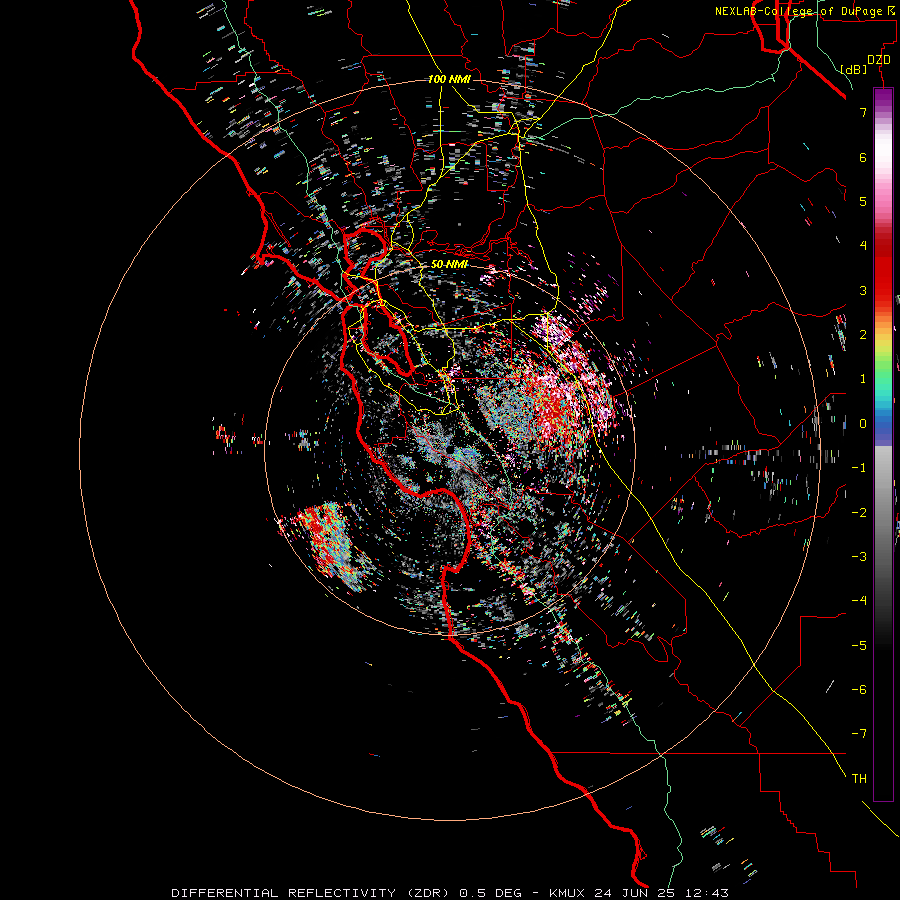Click the 50 NMI range ring label
The width and height of the screenshot is (900, 900).
tap(449, 265)
